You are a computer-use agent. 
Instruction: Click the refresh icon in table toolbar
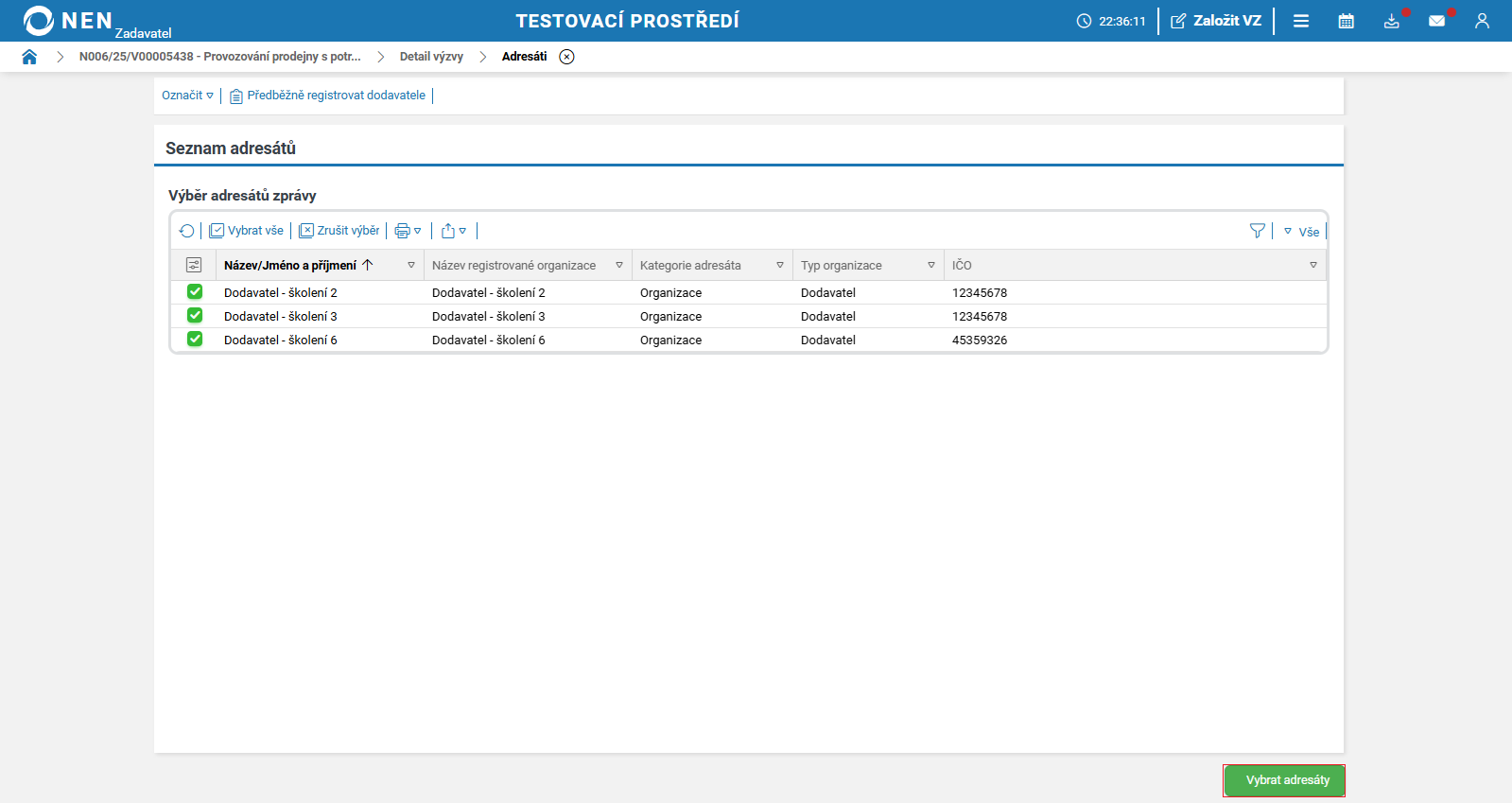(186, 231)
